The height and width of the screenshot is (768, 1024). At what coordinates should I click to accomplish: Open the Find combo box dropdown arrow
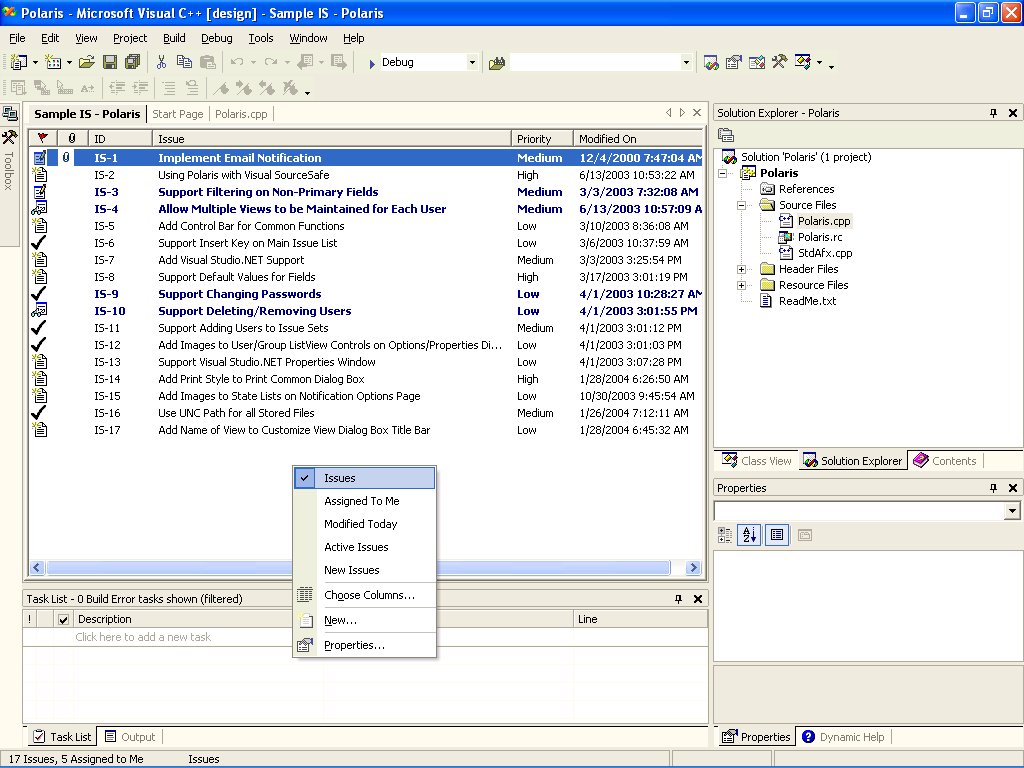pyautogui.click(x=686, y=63)
